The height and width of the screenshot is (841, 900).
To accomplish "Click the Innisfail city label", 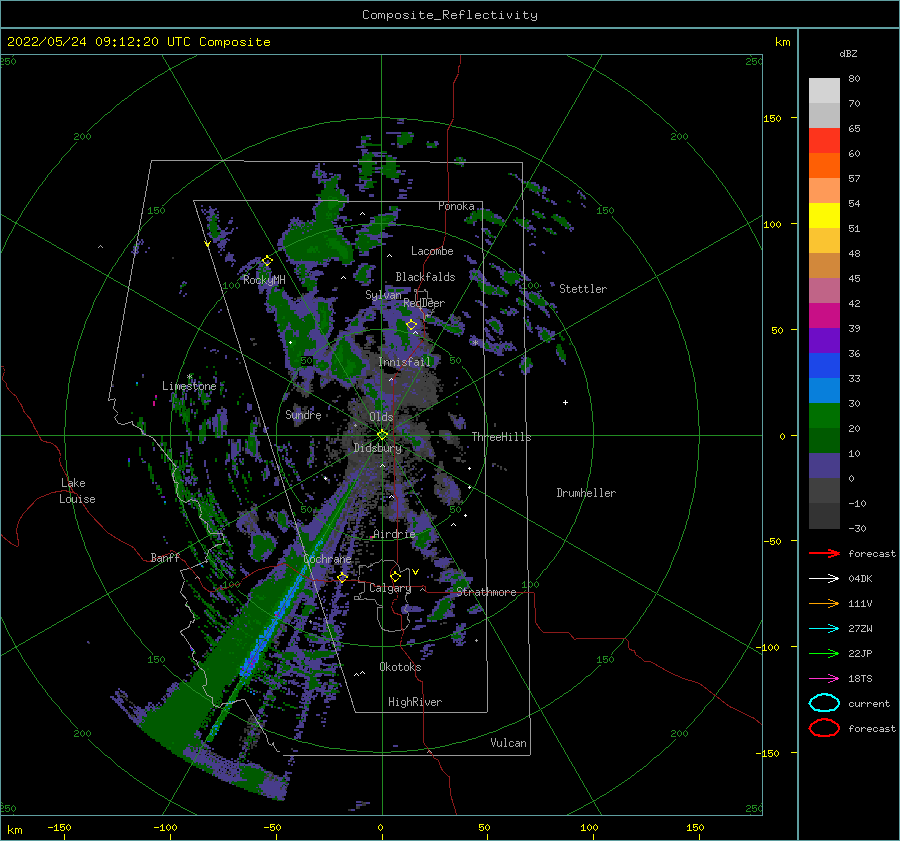I will coord(404,362).
